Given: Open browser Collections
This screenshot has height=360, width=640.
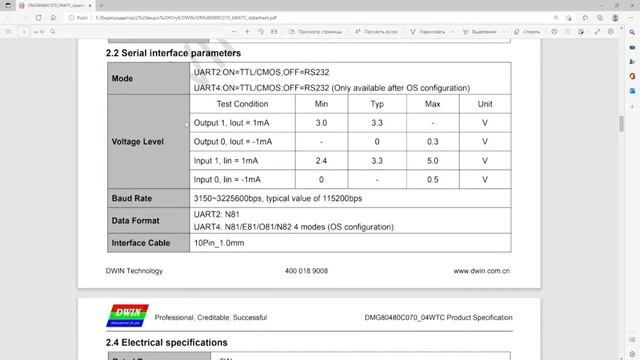Looking at the screenshot, I should click(x=600, y=18).
